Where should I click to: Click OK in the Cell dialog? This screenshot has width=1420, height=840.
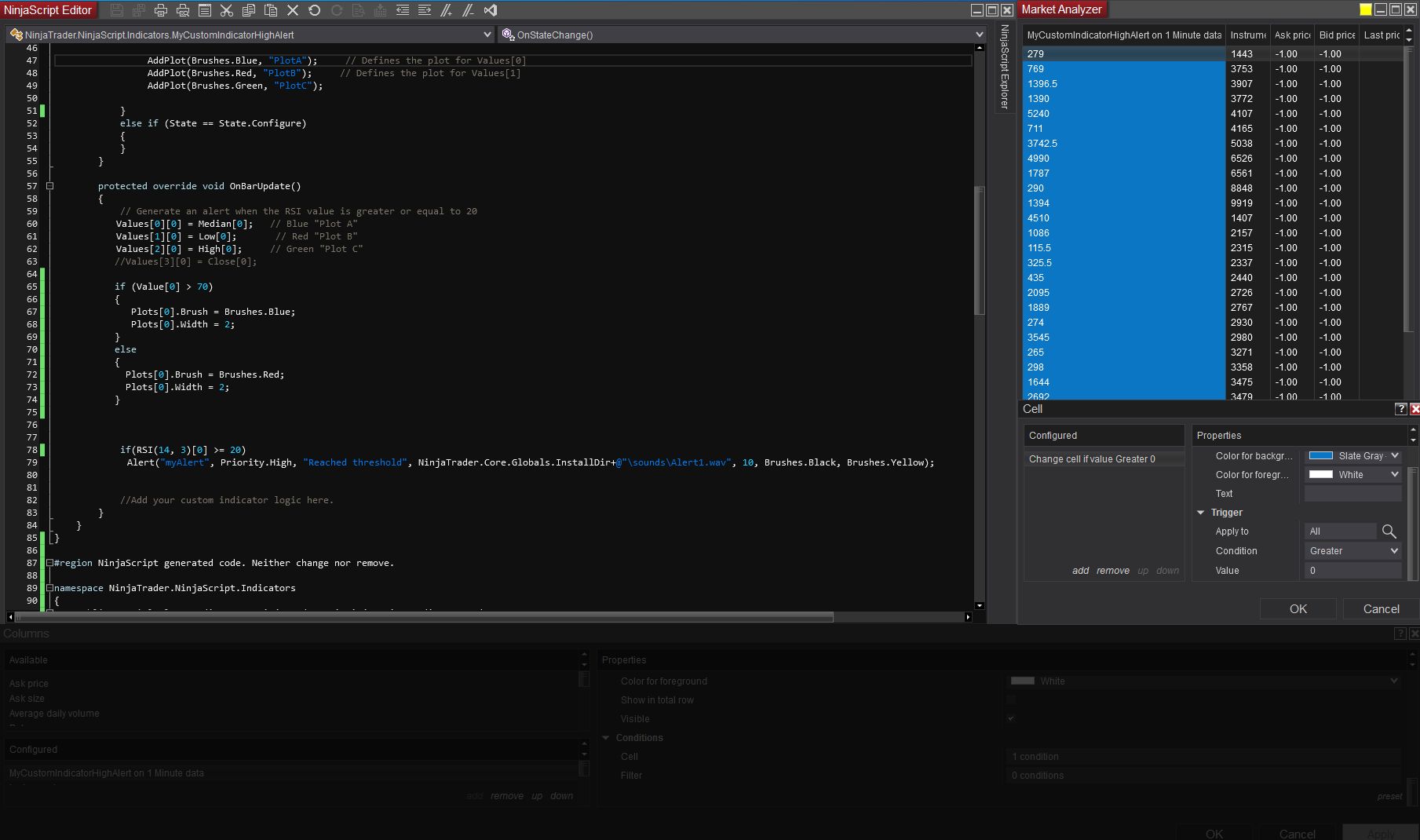(x=1298, y=609)
